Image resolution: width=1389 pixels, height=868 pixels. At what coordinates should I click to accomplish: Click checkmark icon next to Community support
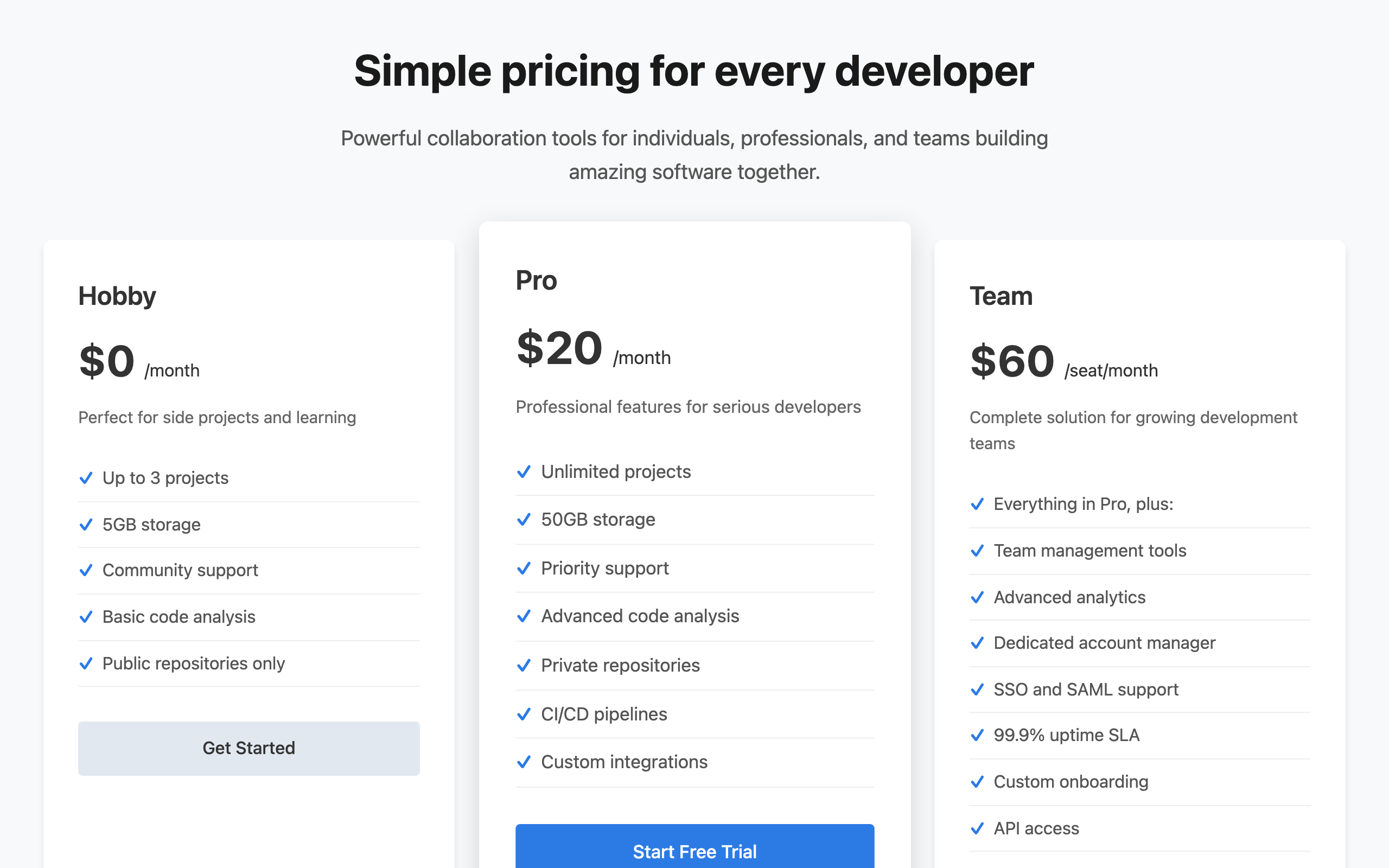86,570
